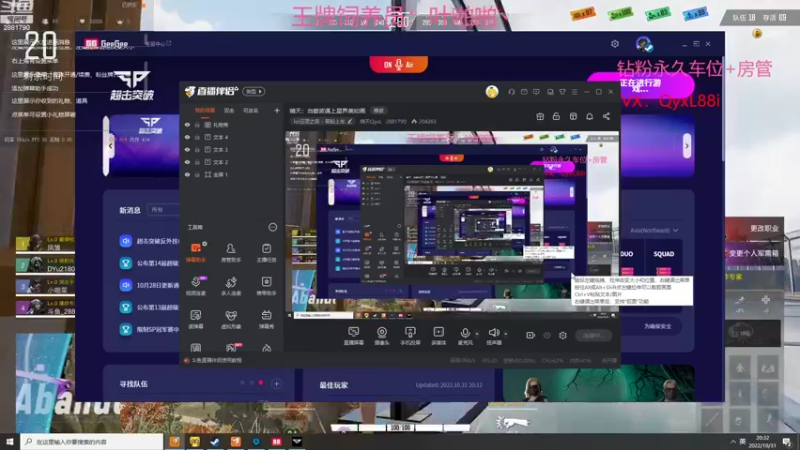
Task: Lock the 文本 4 layer
Action: pos(197,137)
